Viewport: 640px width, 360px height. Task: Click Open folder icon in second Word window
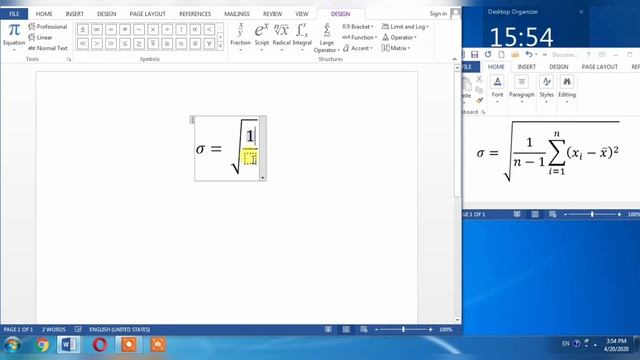515,54
